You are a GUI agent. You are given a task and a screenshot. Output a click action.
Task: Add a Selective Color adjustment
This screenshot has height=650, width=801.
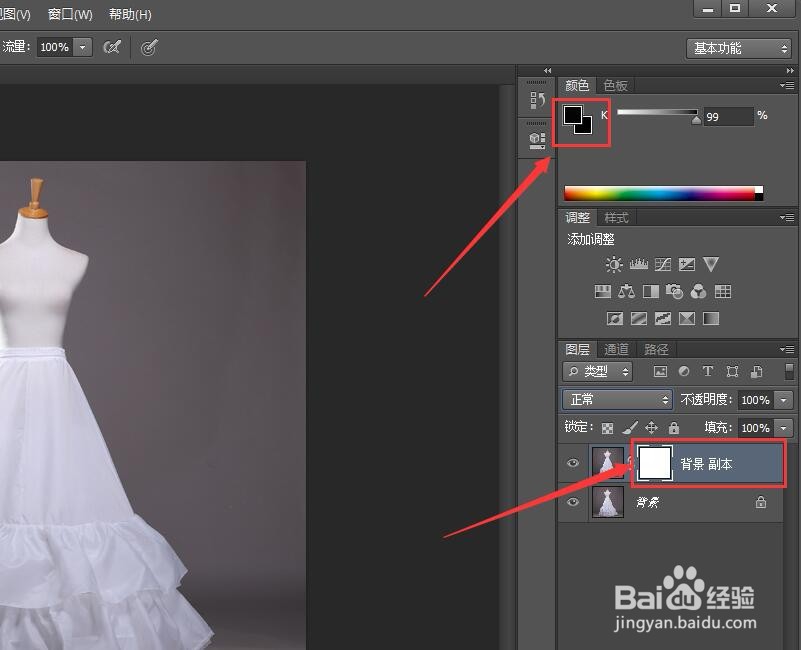point(687,319)
